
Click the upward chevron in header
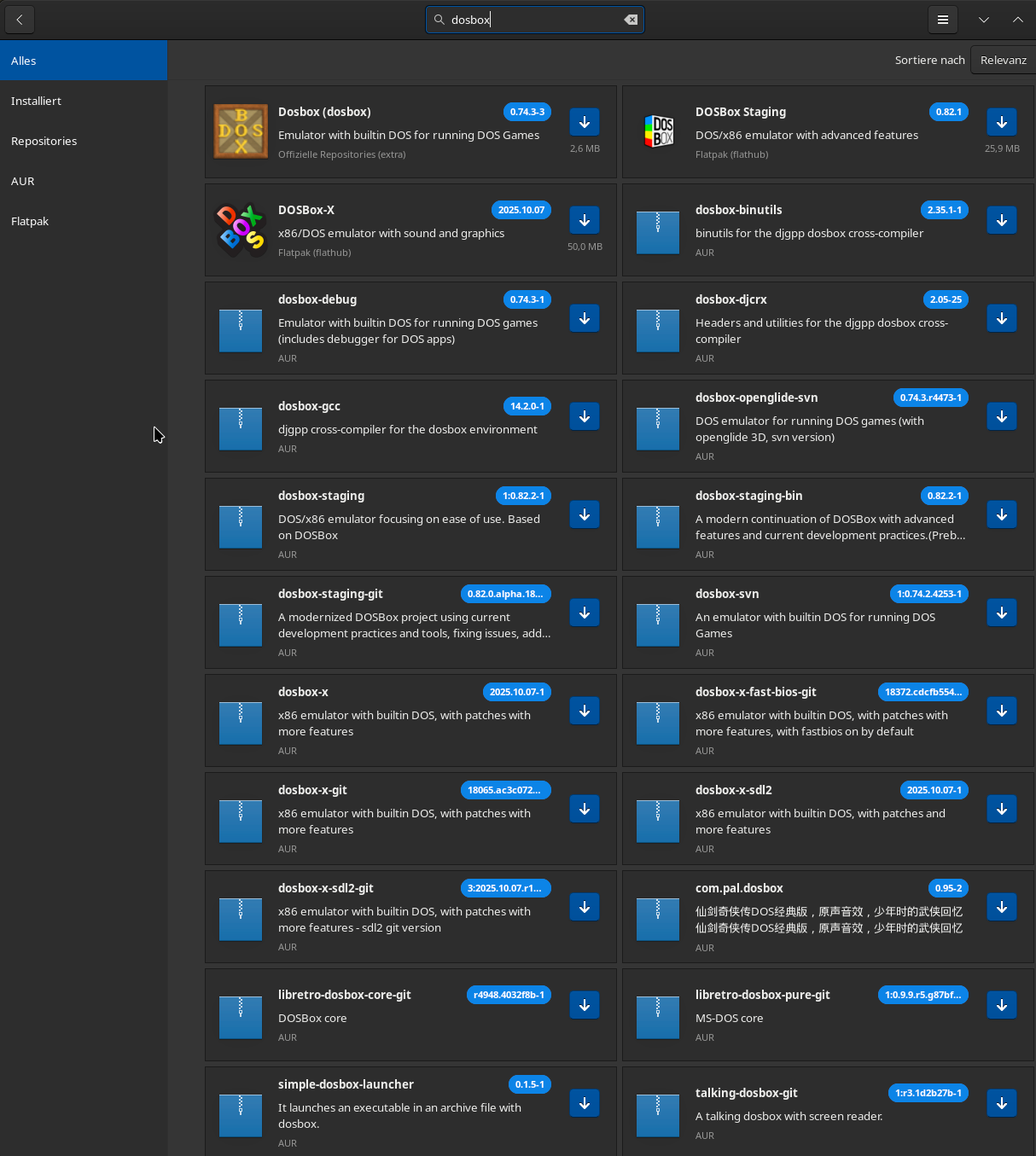click(x=1018, y=20)
